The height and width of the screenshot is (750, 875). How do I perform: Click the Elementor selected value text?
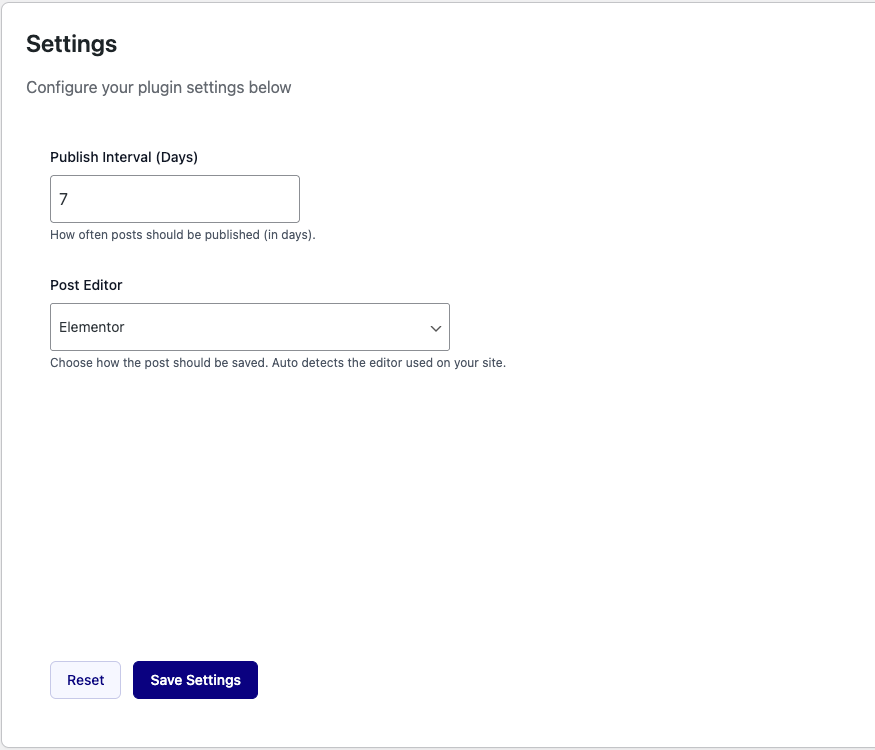(x=91, y=327)
